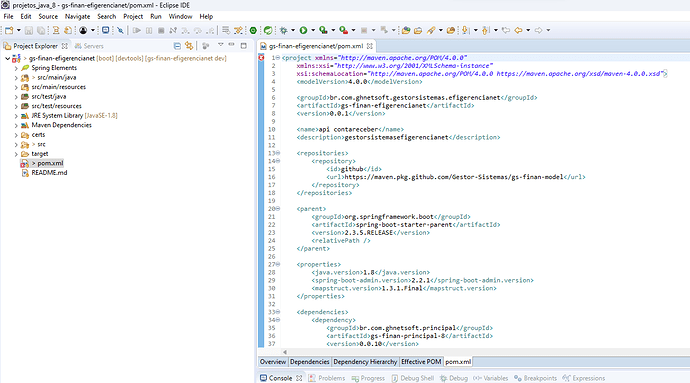Open the Project menu
The height and width of the screenshot is (383, 690).
click(133, 16)
